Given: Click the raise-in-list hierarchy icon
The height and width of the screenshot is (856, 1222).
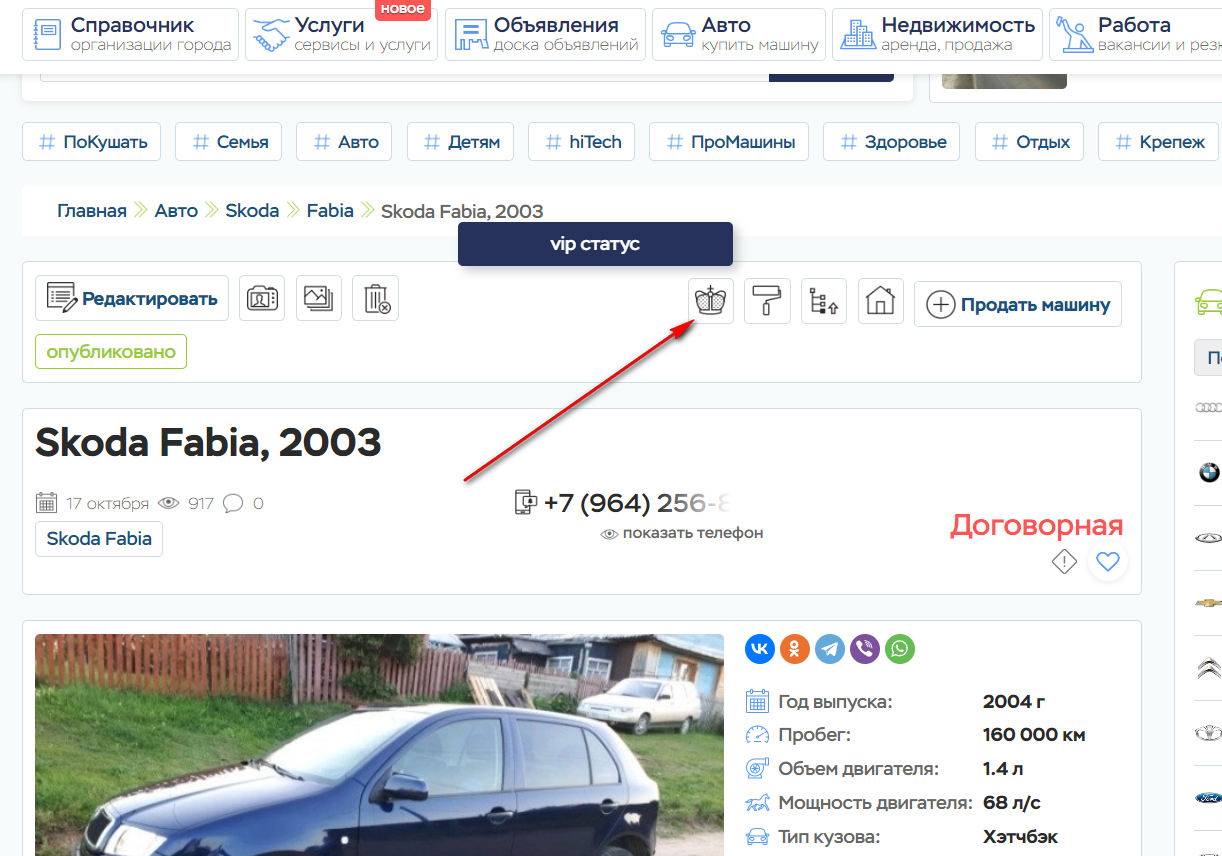Looking at the screenshot, I should coord(823,301).
